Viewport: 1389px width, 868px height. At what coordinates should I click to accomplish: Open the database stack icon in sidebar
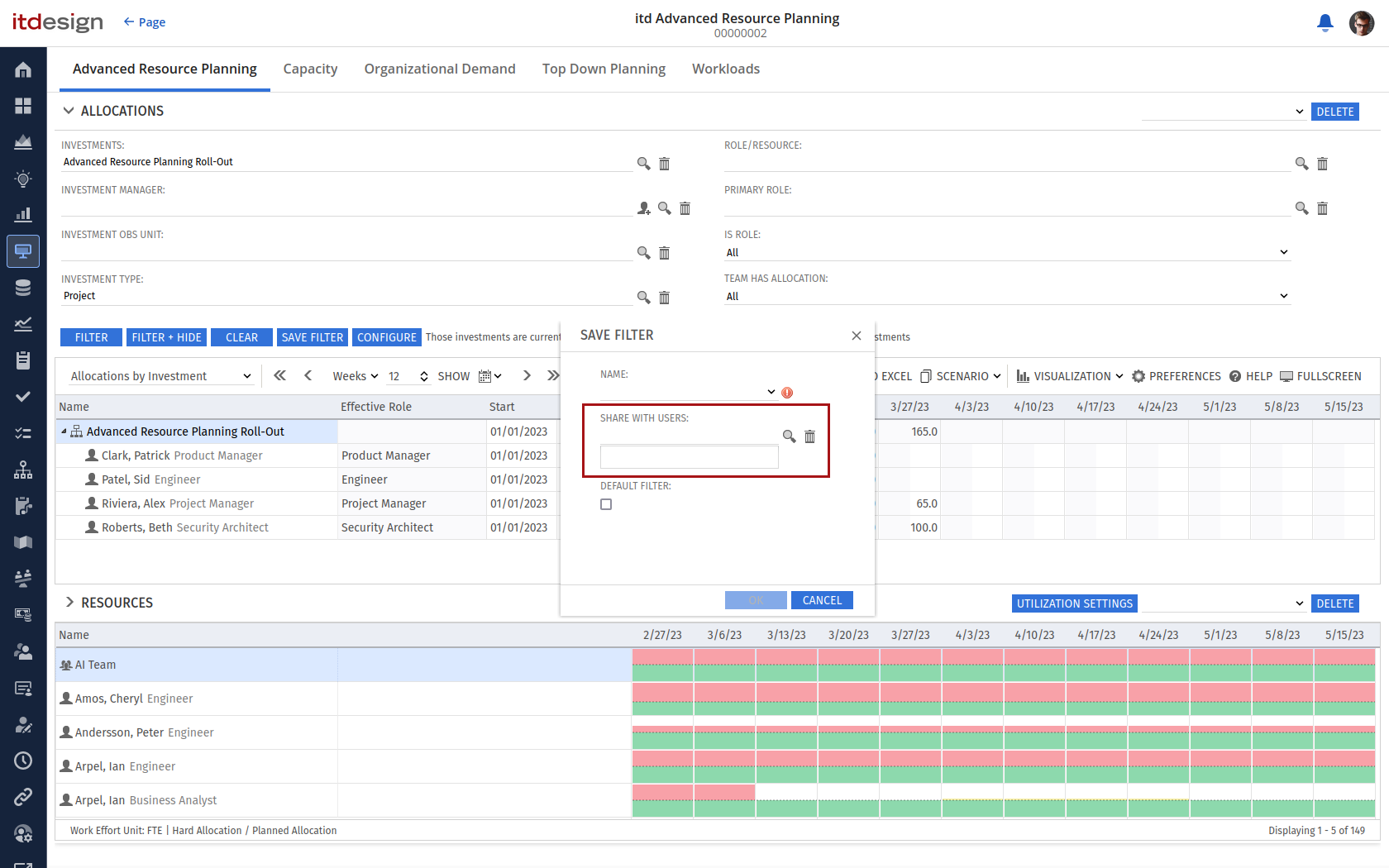click(23, 288)
